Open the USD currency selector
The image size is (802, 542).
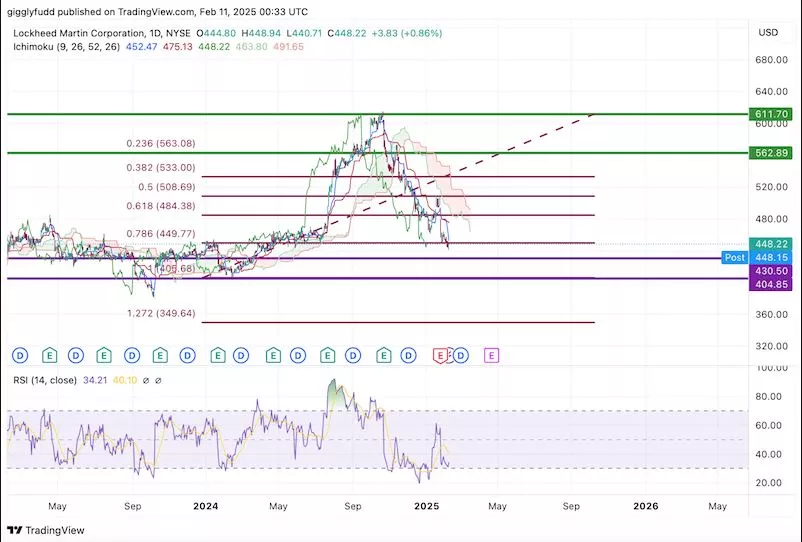click(768, 33)
